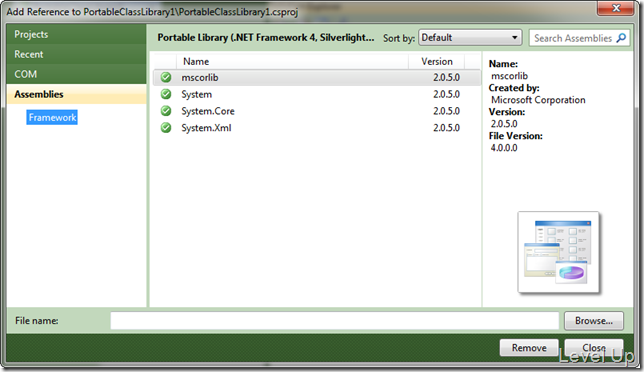The image size is (644, 372).
Task: Click green check icon next to mscorlib
Action: point(166,77)
